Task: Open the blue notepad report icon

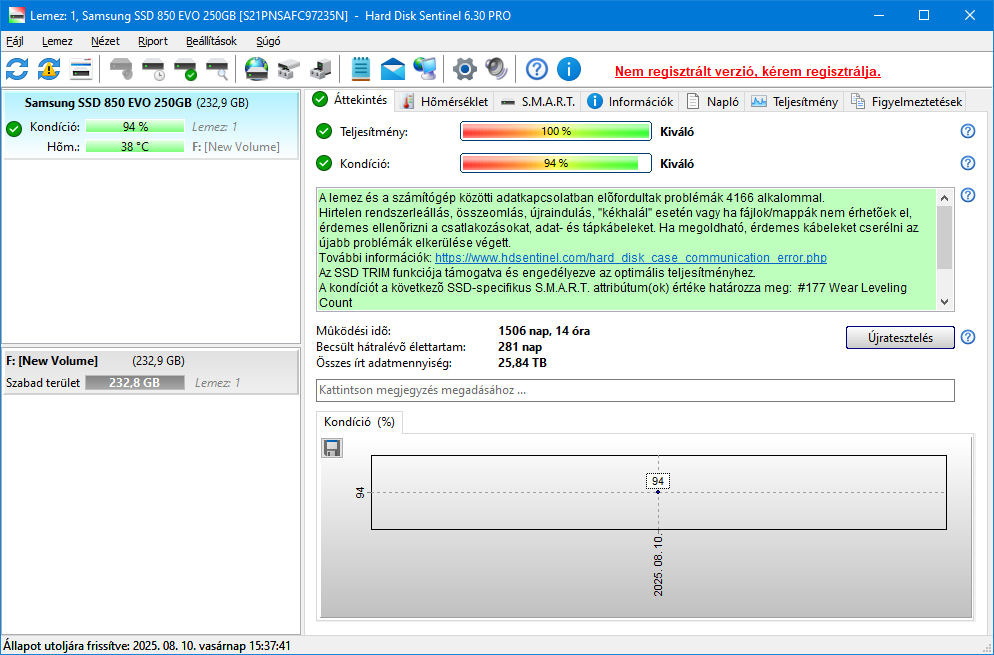Action: (360, 69)
